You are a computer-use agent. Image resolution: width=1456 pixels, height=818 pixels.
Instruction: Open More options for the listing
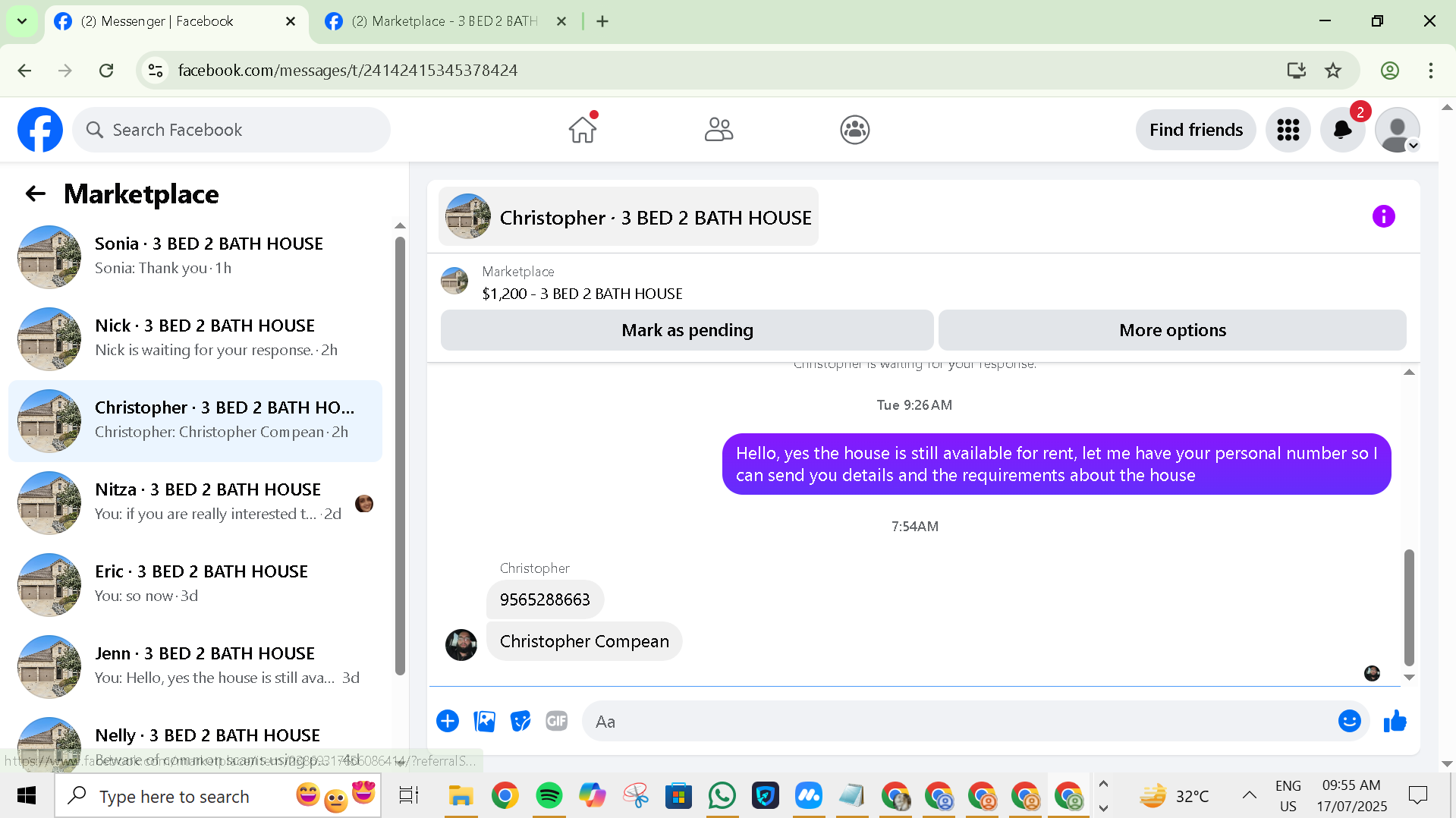[x=1172, y=330]
